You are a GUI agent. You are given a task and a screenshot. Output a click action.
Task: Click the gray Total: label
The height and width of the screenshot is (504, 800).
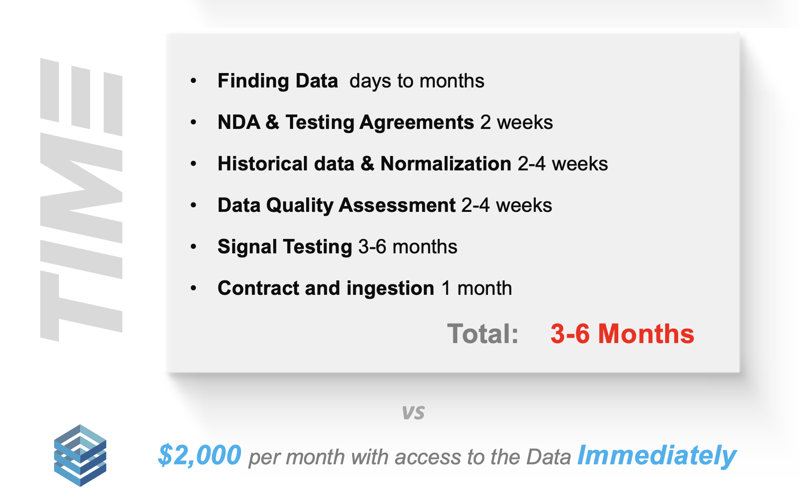pyautogui.click(x=483, y=334)
